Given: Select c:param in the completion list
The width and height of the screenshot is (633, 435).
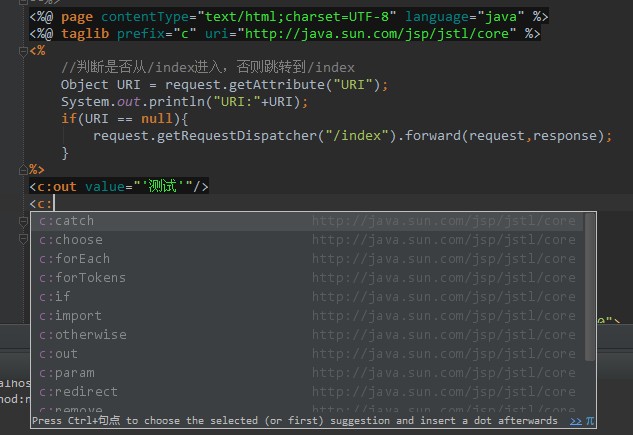Looking at the screenshot, I should pos(307,373).
